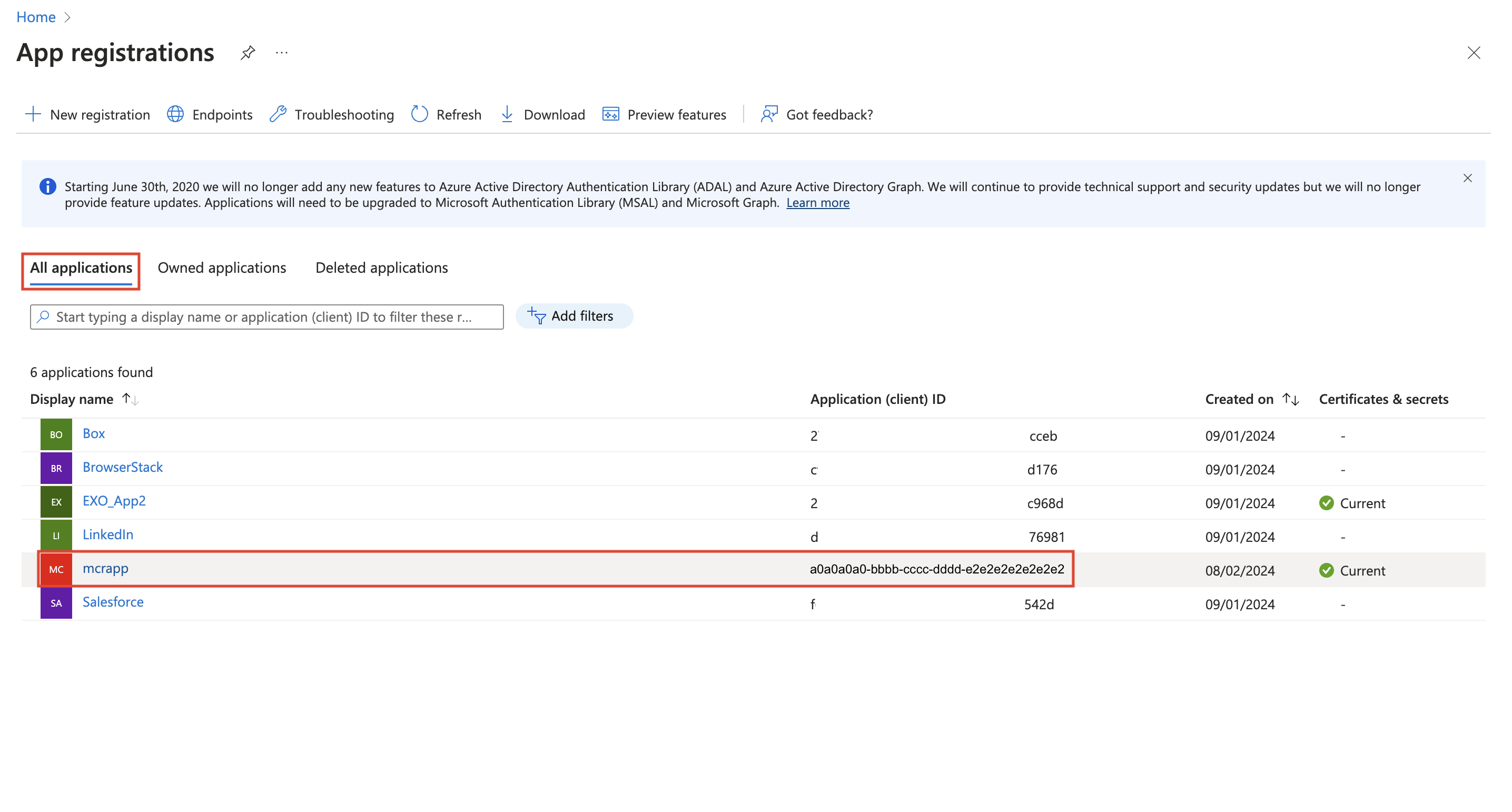1512x812 pixels.
Task: Click the Salesforce created date 09/01/2024
Action: click(x=1240, y=605)
